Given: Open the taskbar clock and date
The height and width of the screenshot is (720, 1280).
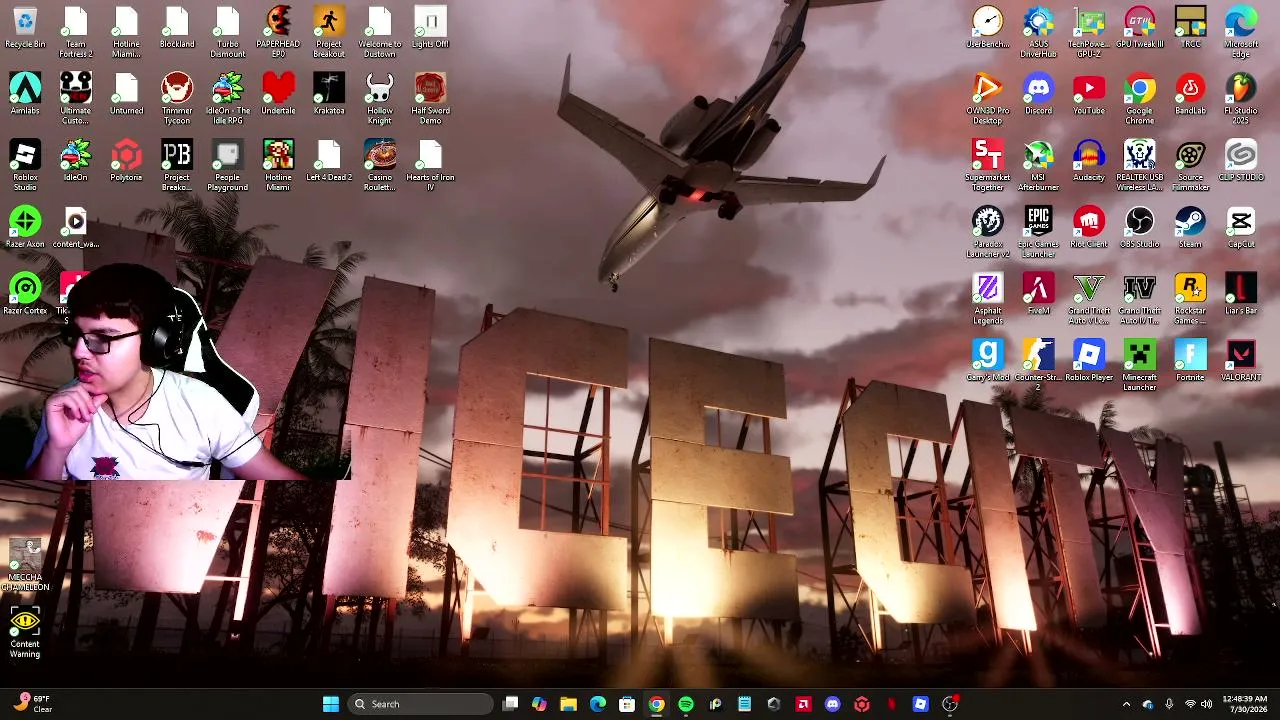Looking at the screenshot, I should 1245,704.
